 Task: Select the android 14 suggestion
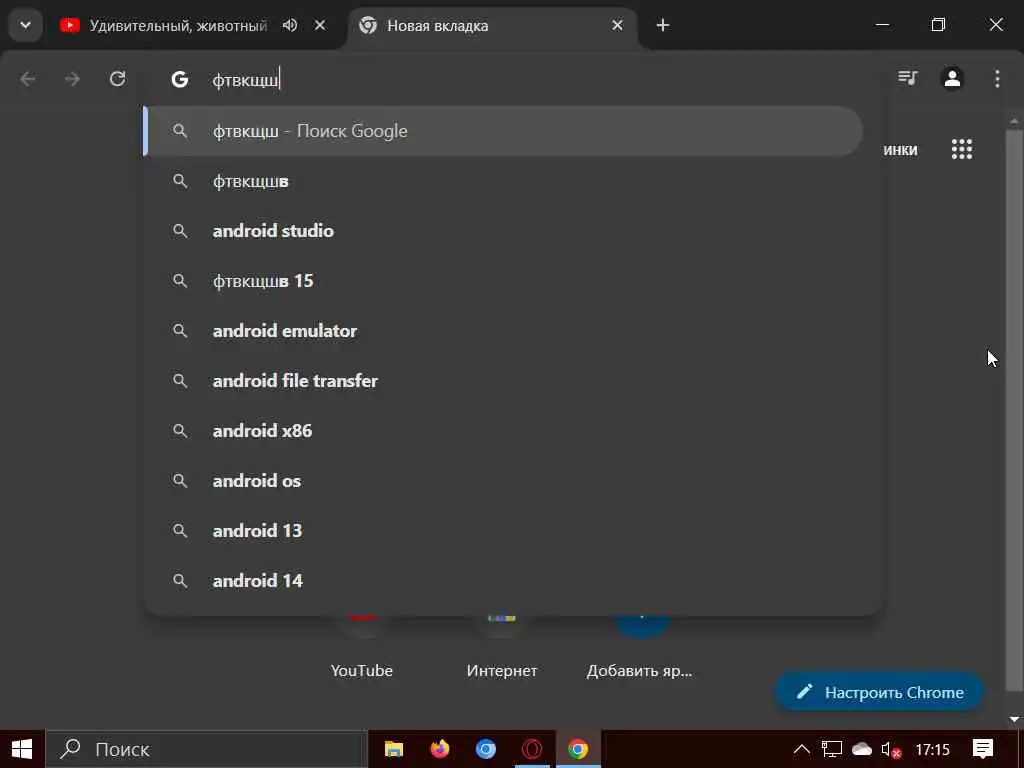point(503,581)
